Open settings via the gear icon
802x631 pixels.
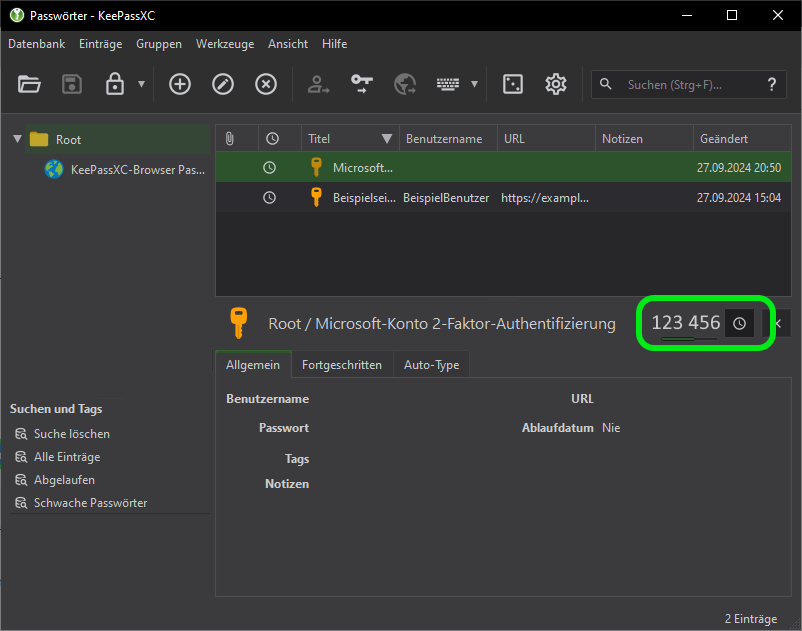[x=556, y=85]
